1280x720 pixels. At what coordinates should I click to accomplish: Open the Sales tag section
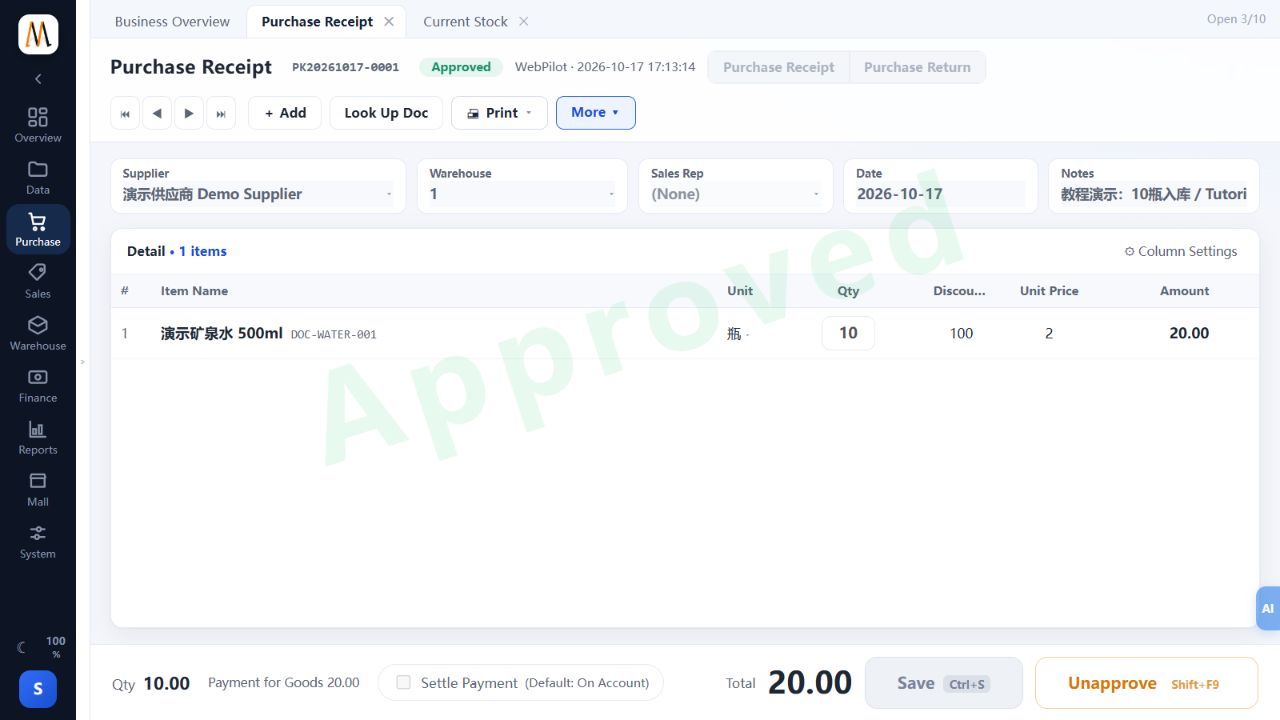point(38,281)
